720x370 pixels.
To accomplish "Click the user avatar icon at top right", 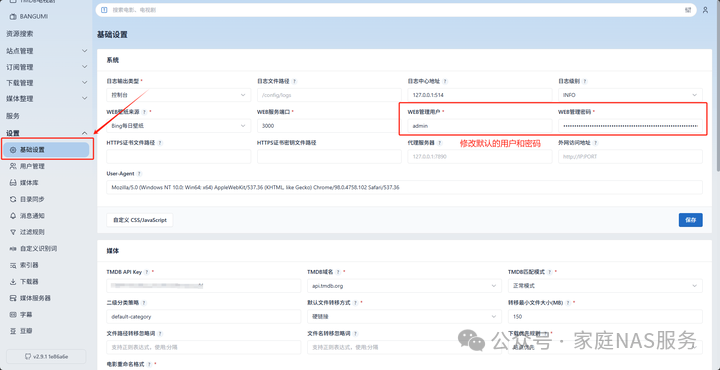I will 705,10.
